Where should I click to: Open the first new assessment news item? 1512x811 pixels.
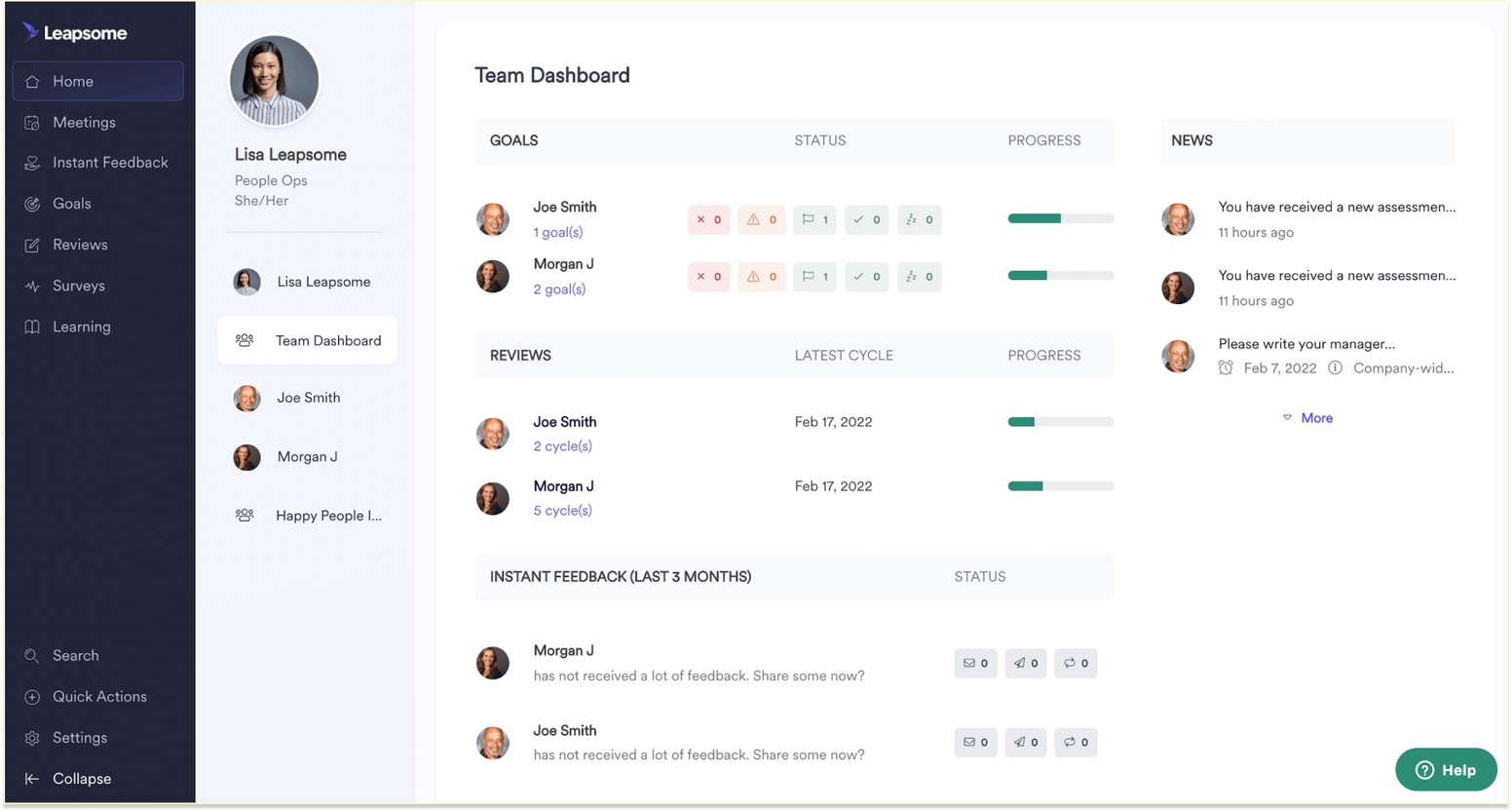pyautogui.click(x=1308, y=219)
